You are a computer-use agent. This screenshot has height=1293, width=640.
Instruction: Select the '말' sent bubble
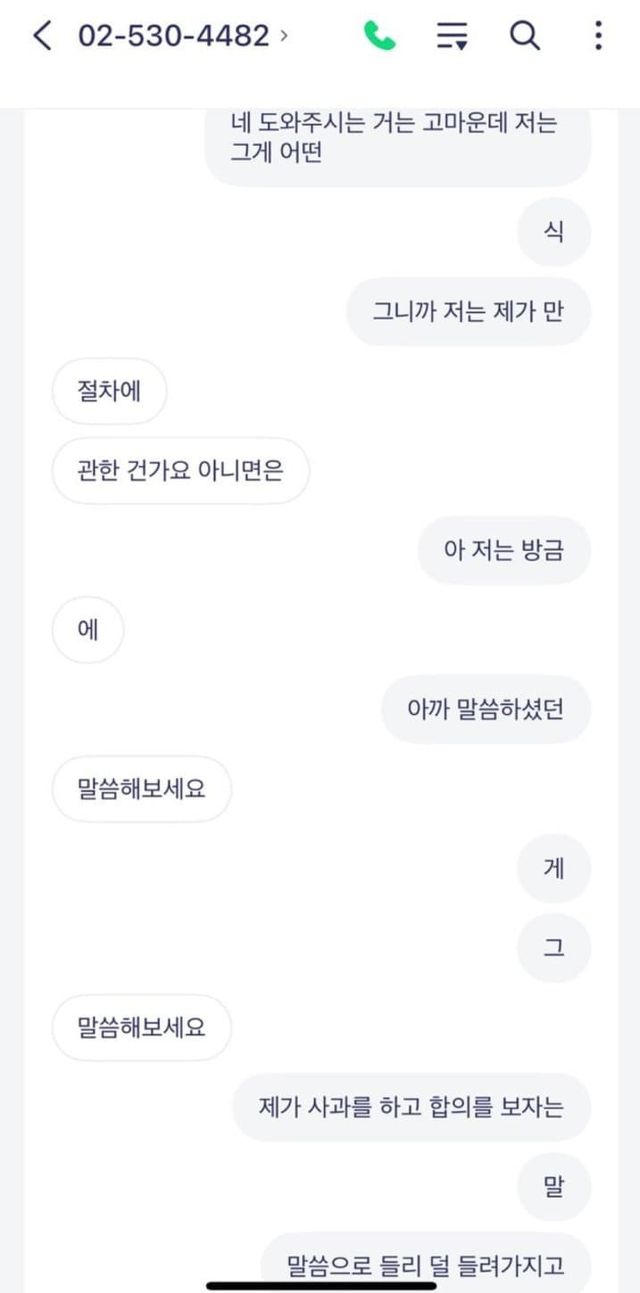(x=554, y=1186)
